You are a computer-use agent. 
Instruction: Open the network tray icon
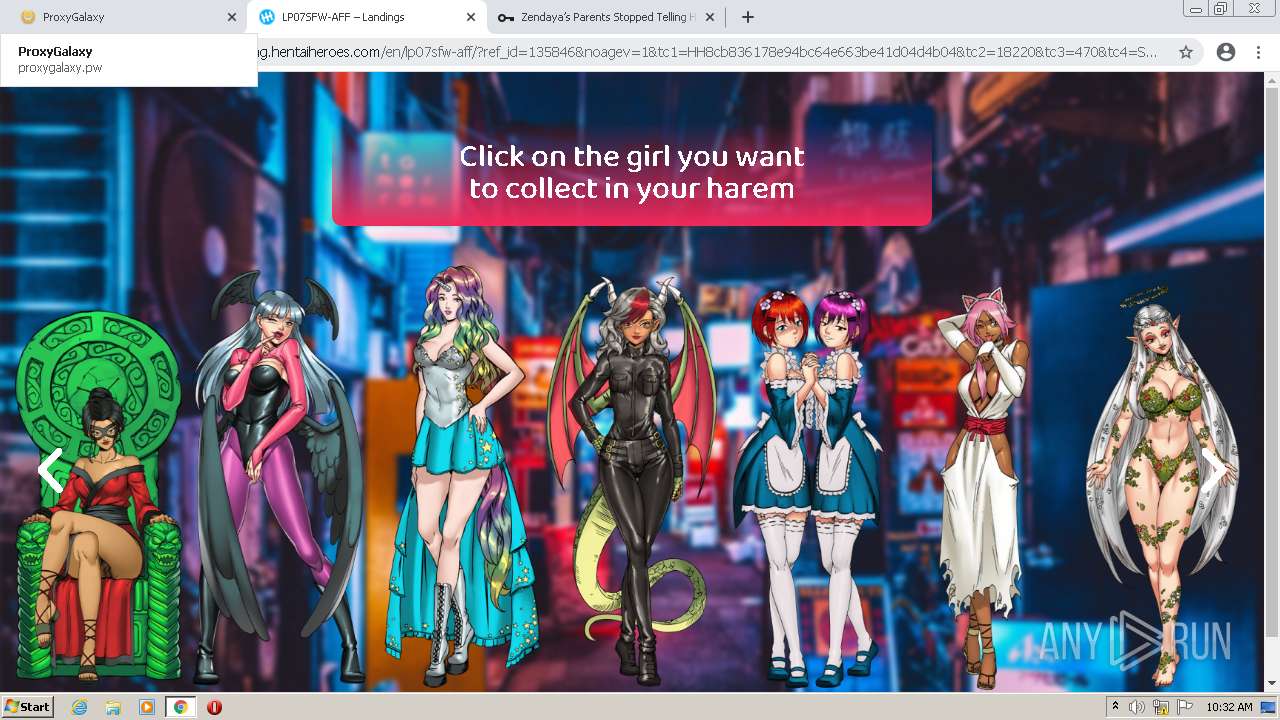pos(1161,707)
